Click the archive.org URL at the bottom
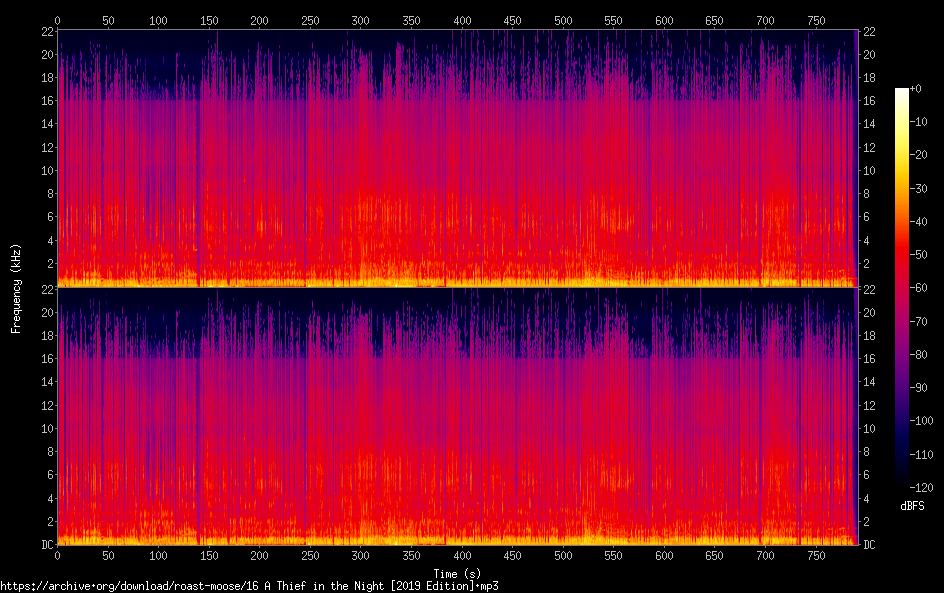944x593 pixels. pyautogui.click(x=249, y=586)
